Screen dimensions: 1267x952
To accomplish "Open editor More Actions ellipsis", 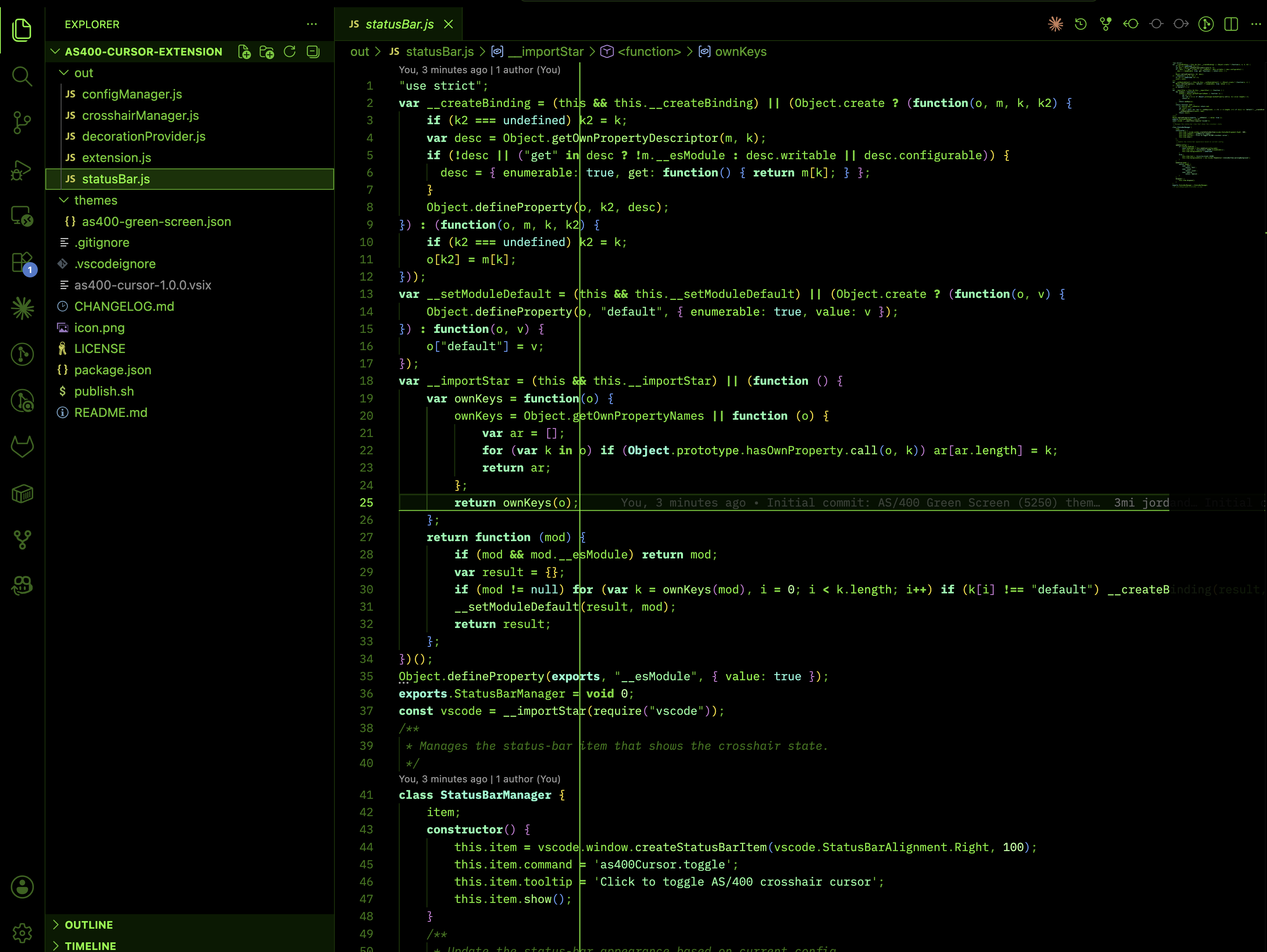I will click(1256, 24).
